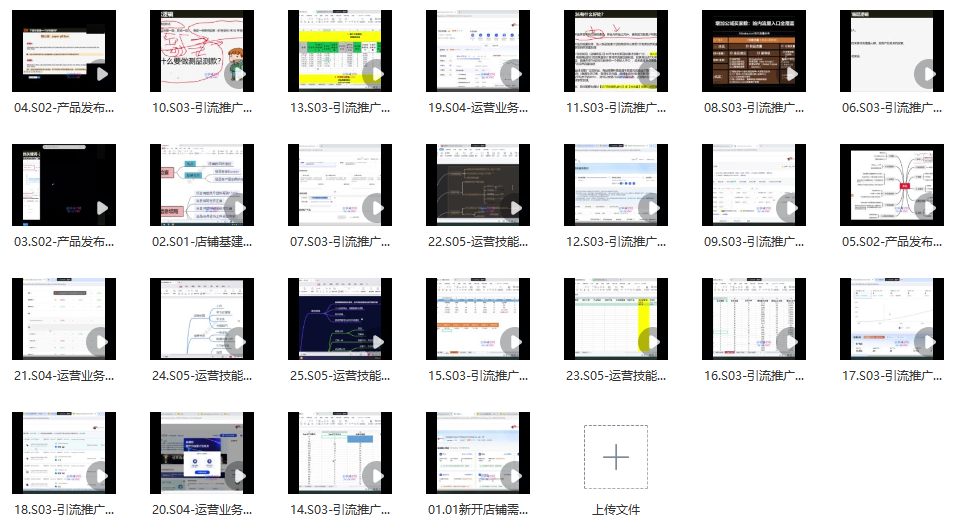
Task: Select file name 09.S03-引流推广...
Action: 753,242
